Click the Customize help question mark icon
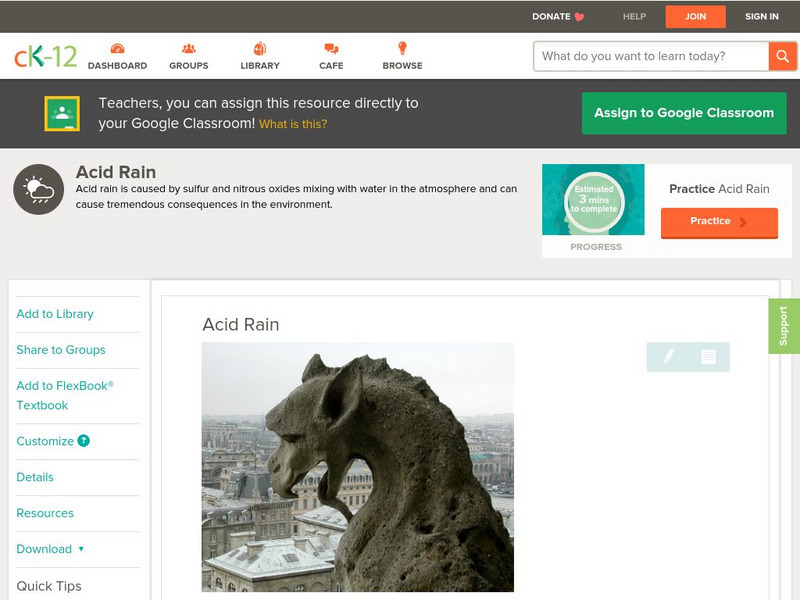Screen dimensions: 800x600 [x=84, y=441]
